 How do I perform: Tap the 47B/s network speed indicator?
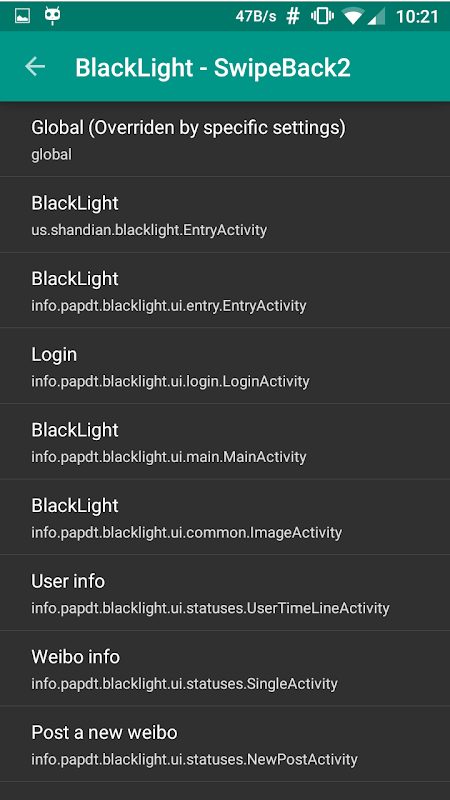[x=256, y=16]
